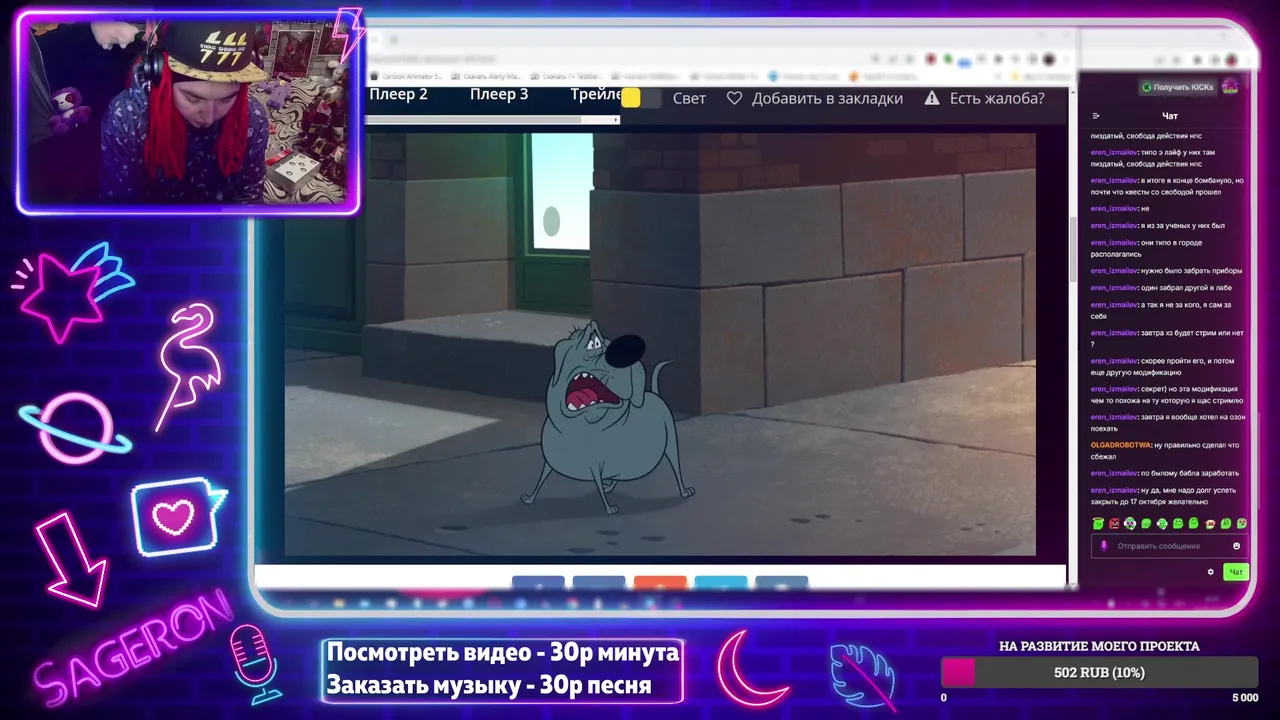The image size is (1280, 720).
Task: Select the last emote in the quick emote row
Action: click(x=1242, y=523)
